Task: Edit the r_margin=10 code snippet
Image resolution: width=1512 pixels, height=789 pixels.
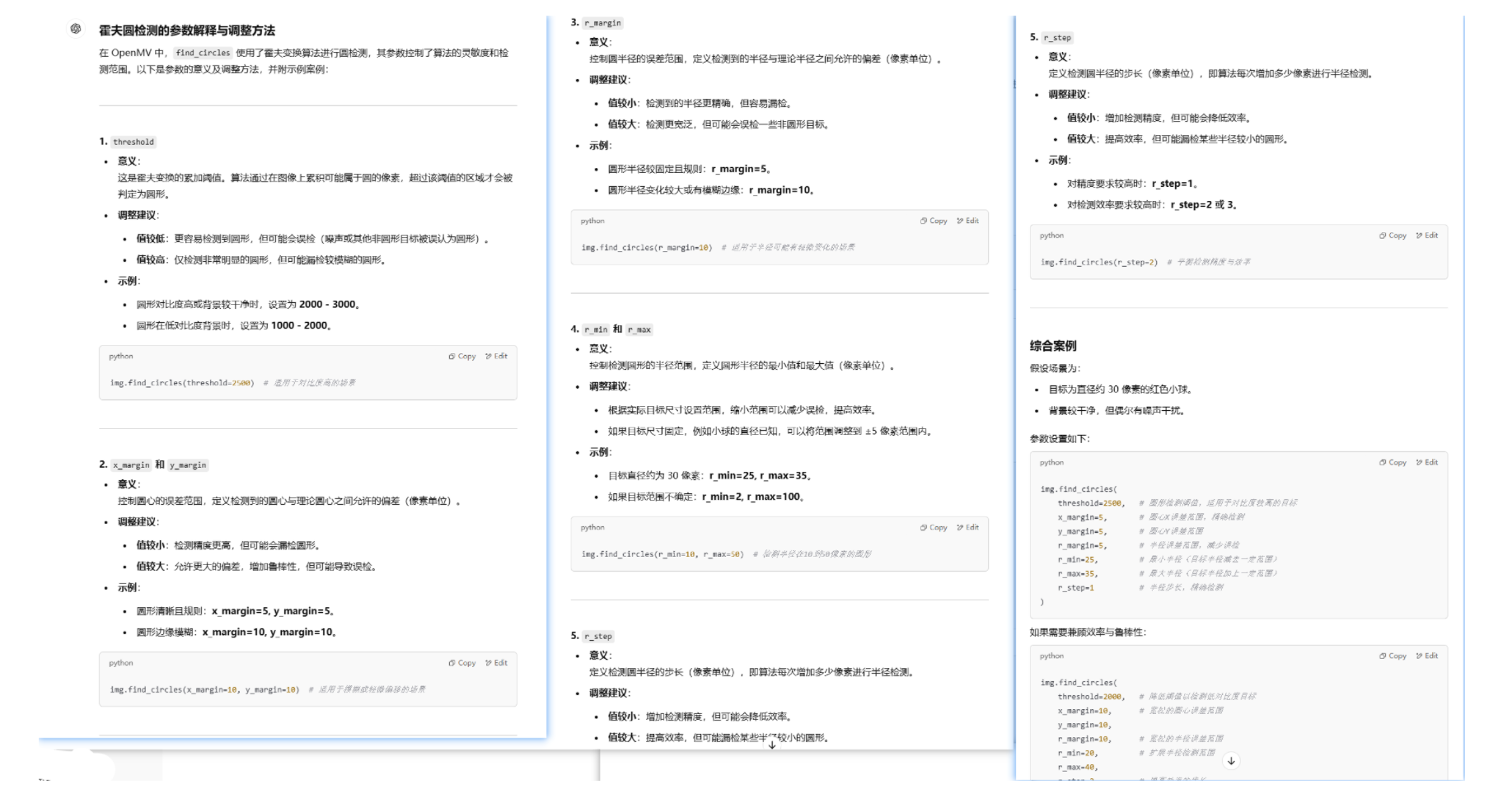Action: [968, 221]
